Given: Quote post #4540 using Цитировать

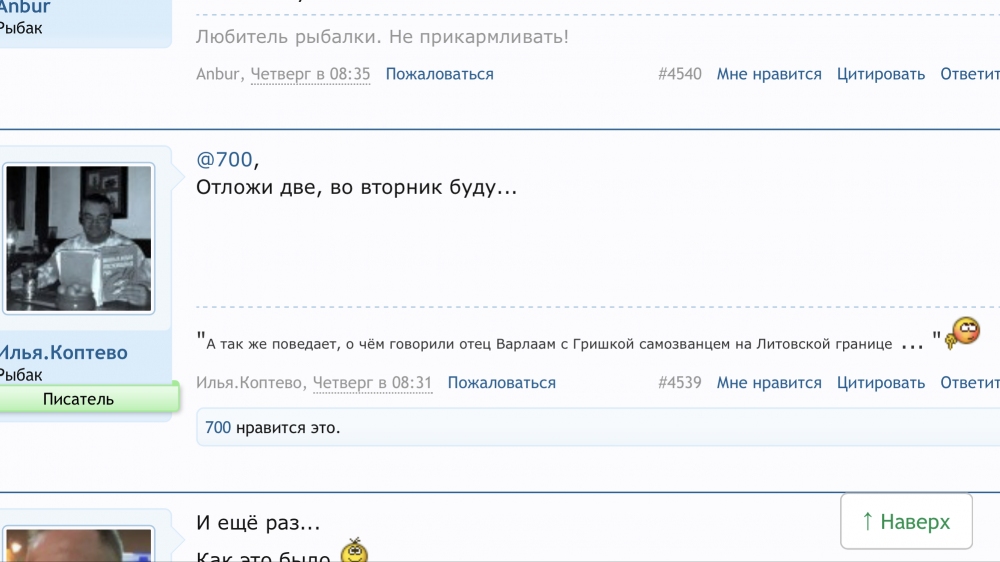Looking at the screenshot, I should pyautogui.click(x=881, y=74).
